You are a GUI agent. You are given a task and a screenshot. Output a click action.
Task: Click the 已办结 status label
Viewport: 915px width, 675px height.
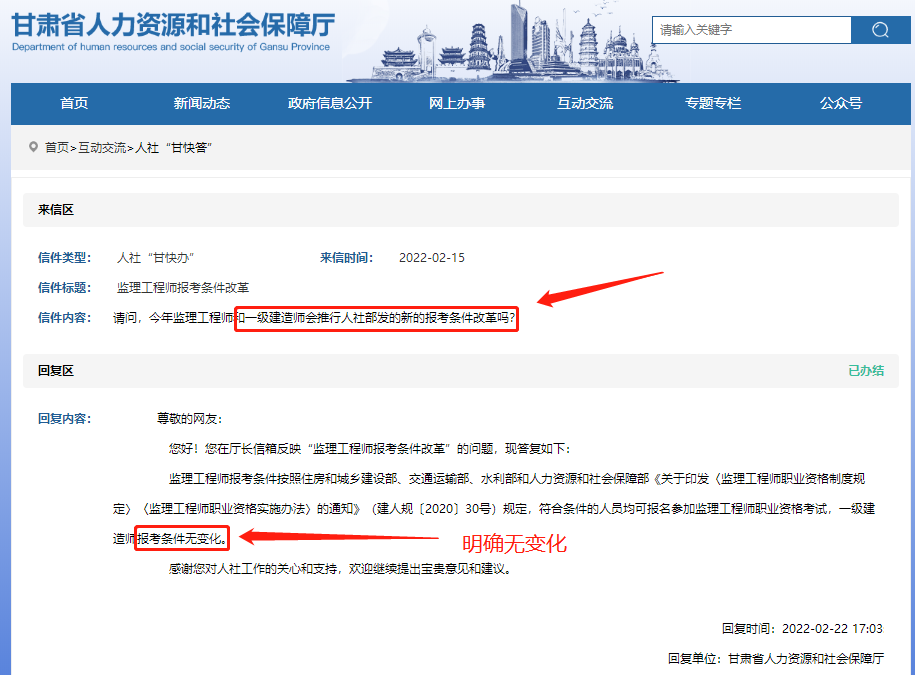[865, 370]
